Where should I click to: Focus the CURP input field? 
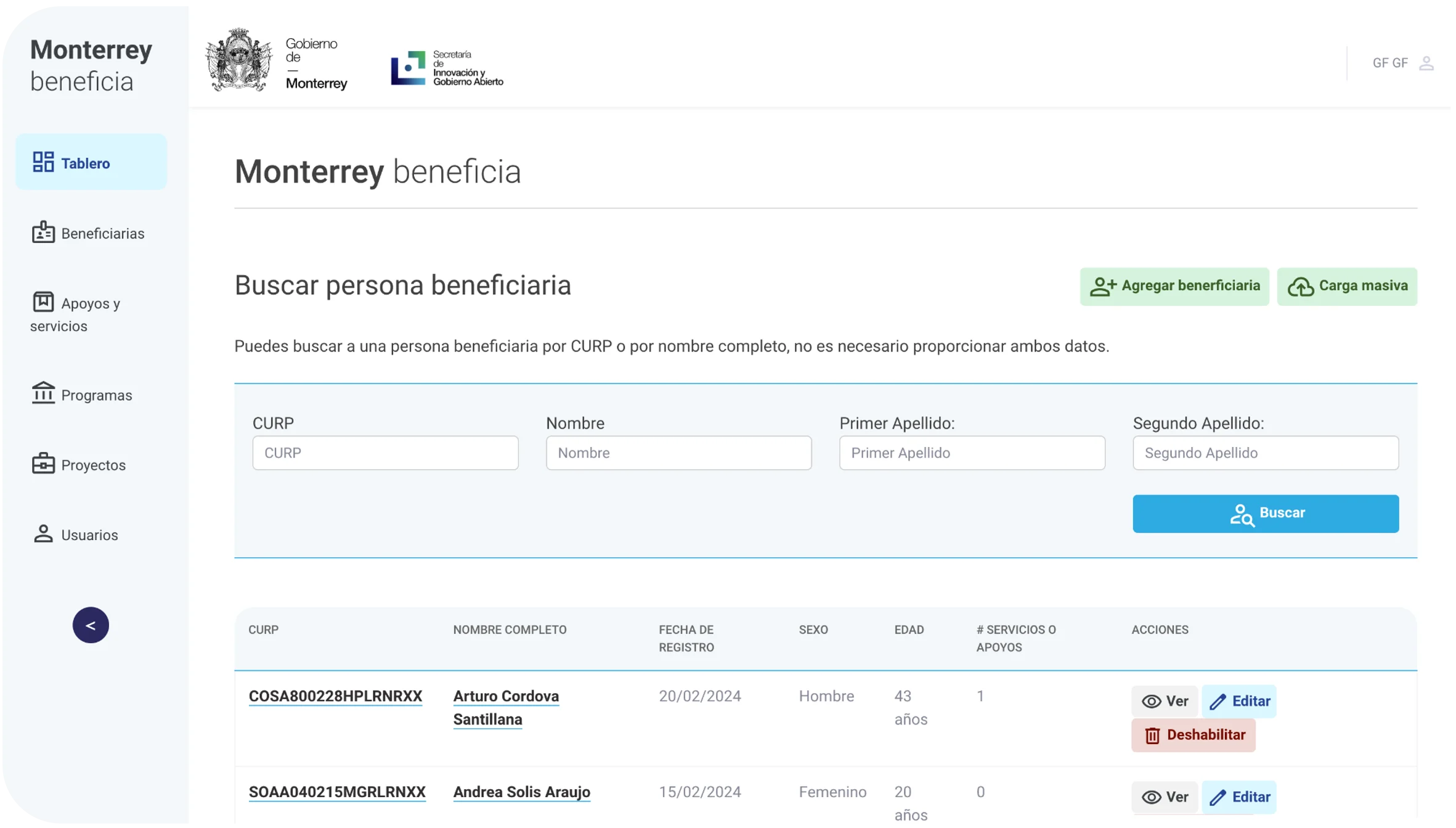(x=386, y=453)
